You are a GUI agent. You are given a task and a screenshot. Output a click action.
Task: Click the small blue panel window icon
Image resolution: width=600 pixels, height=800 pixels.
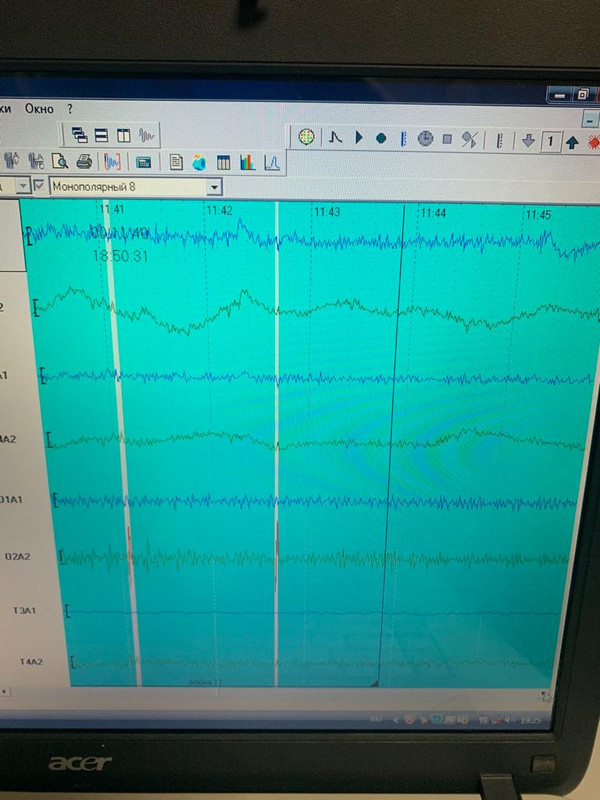[x=143, y=163]
